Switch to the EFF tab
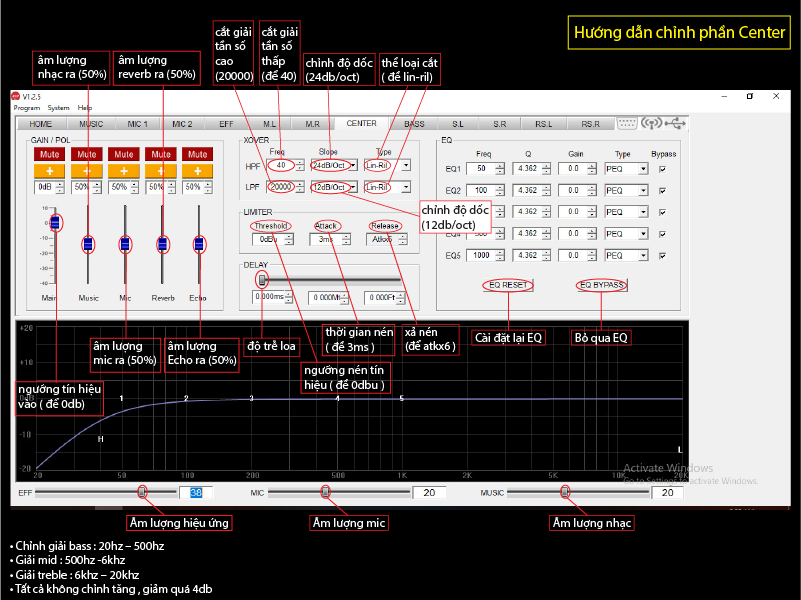This screenshot has height=600, width=801. pyautogui.click(x=226, y=124)
